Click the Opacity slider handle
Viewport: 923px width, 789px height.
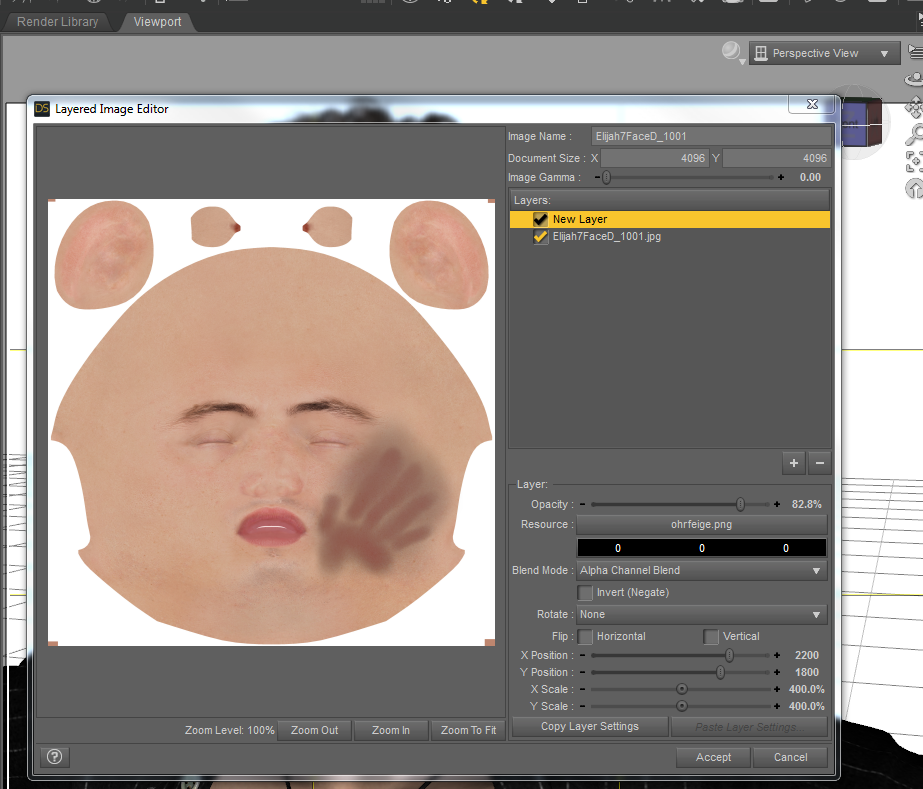point(741,504)
